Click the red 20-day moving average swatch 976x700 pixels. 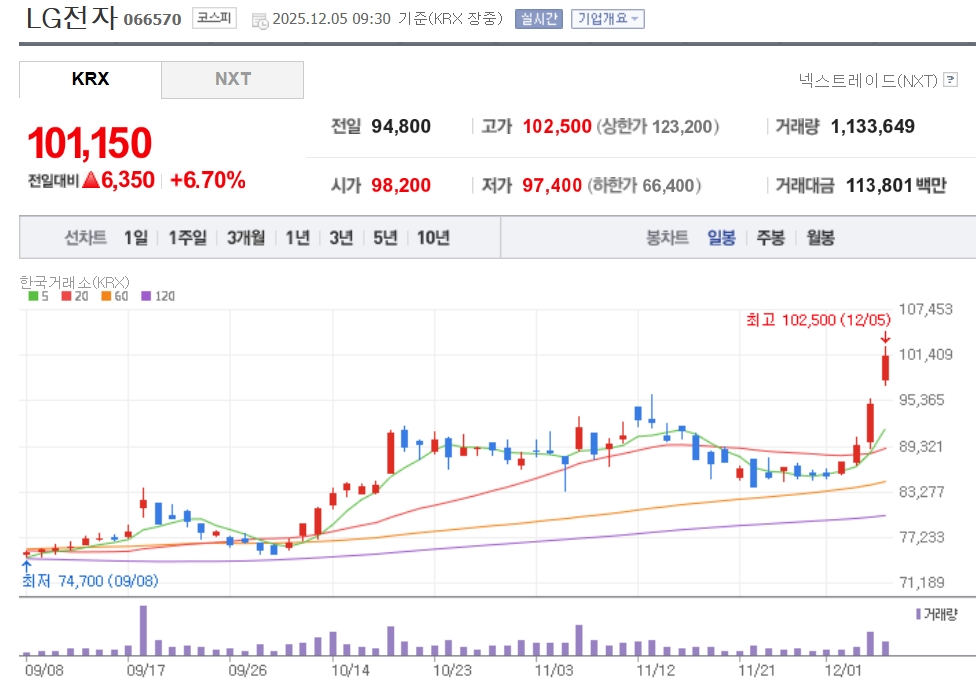[x=66, y=296]
